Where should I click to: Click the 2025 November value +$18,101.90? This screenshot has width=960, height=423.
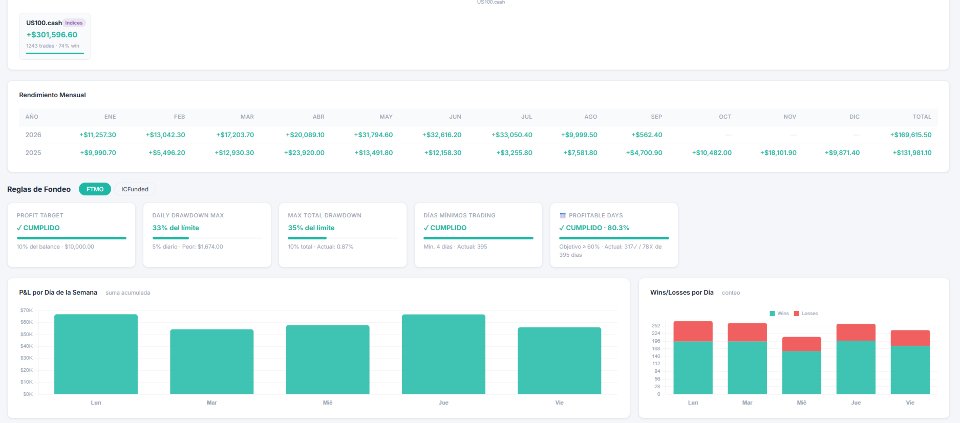tap(779, 152)
